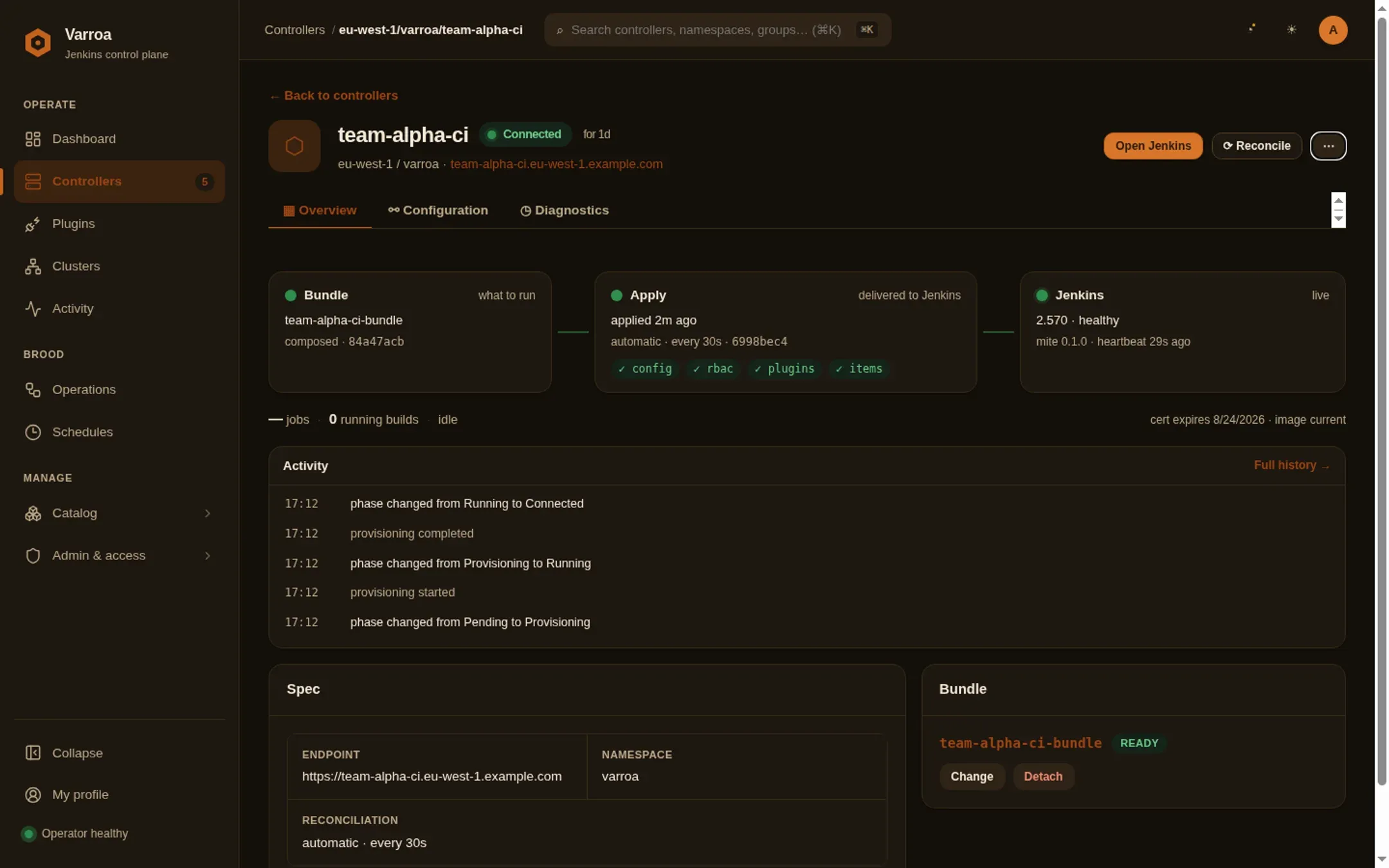Click 'mite 0.1.0' text in Jenkins card
The height and width of the screenshot is (868, 1389).
tap(1061, 341)
